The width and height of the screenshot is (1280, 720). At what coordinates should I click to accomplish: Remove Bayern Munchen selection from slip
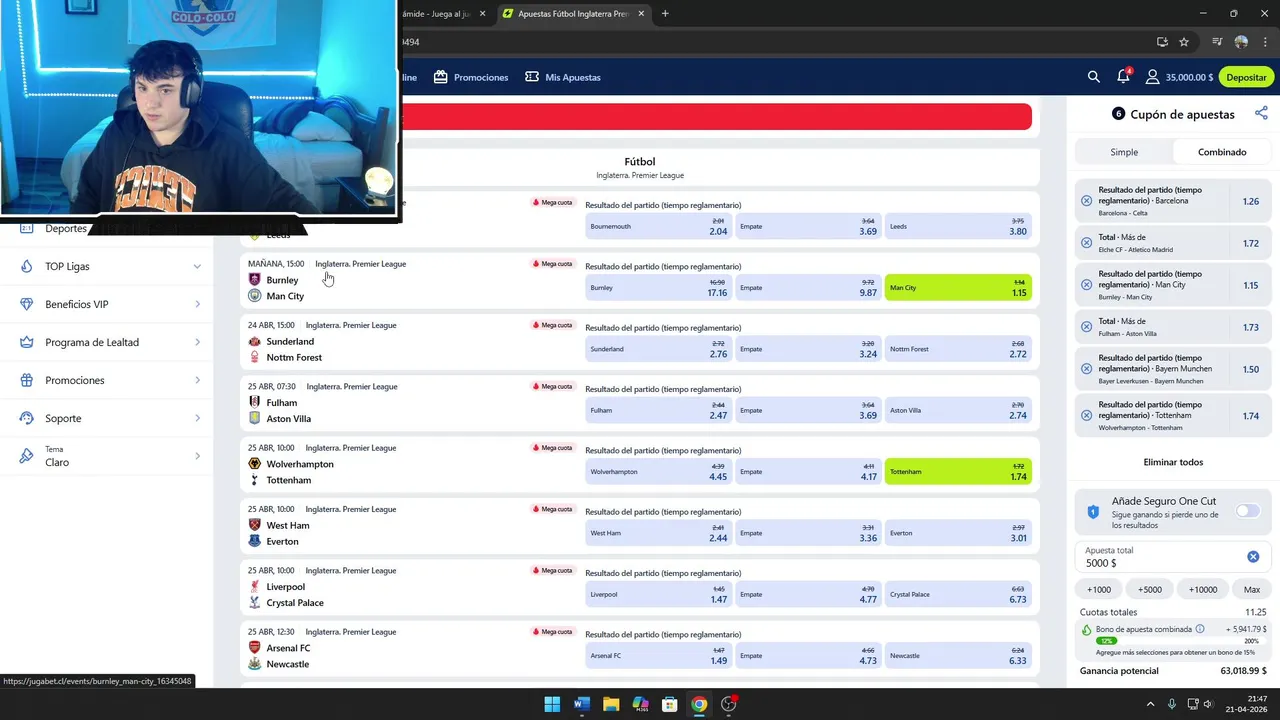[1087, 369]
